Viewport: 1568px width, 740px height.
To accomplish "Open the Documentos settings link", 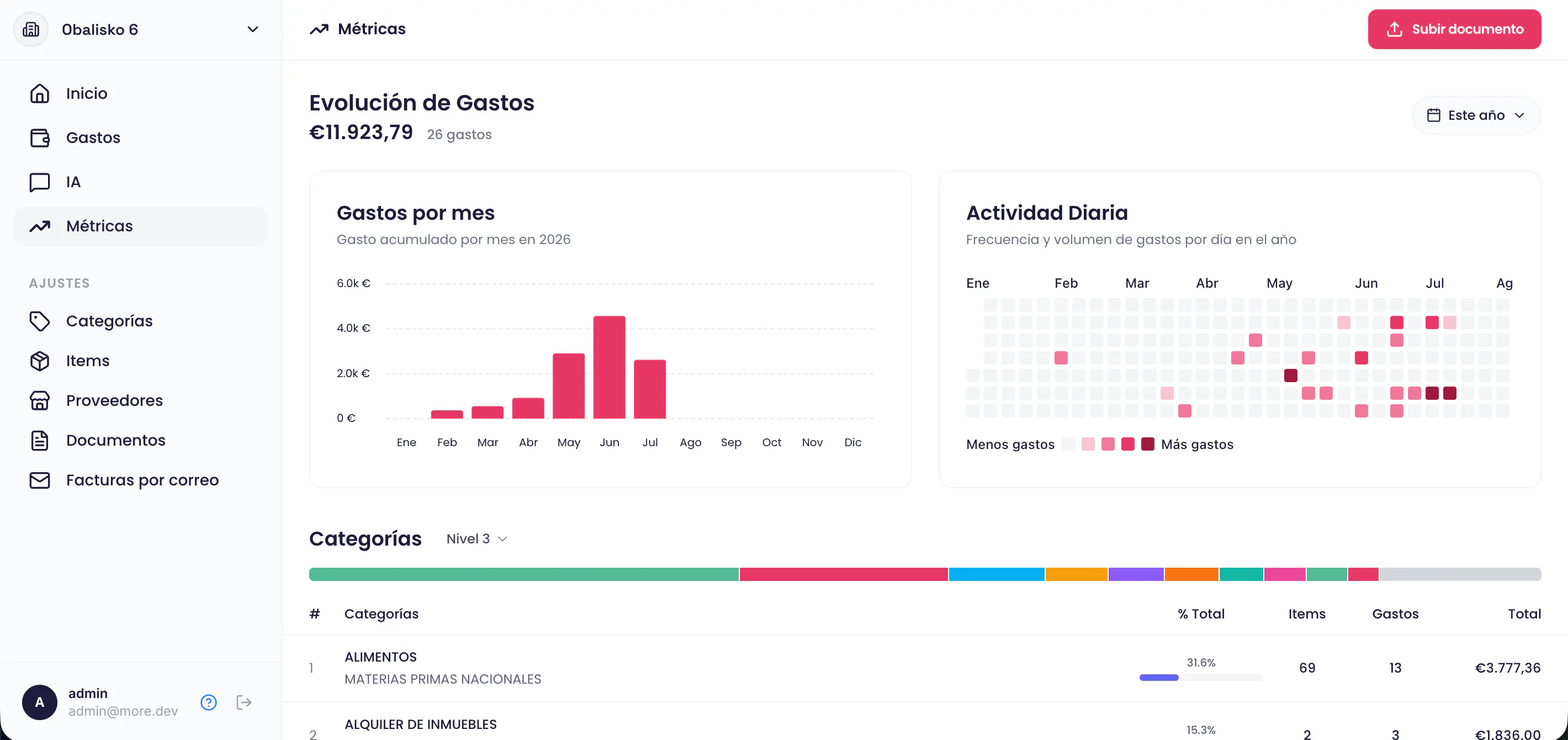I will coord(141,440).
